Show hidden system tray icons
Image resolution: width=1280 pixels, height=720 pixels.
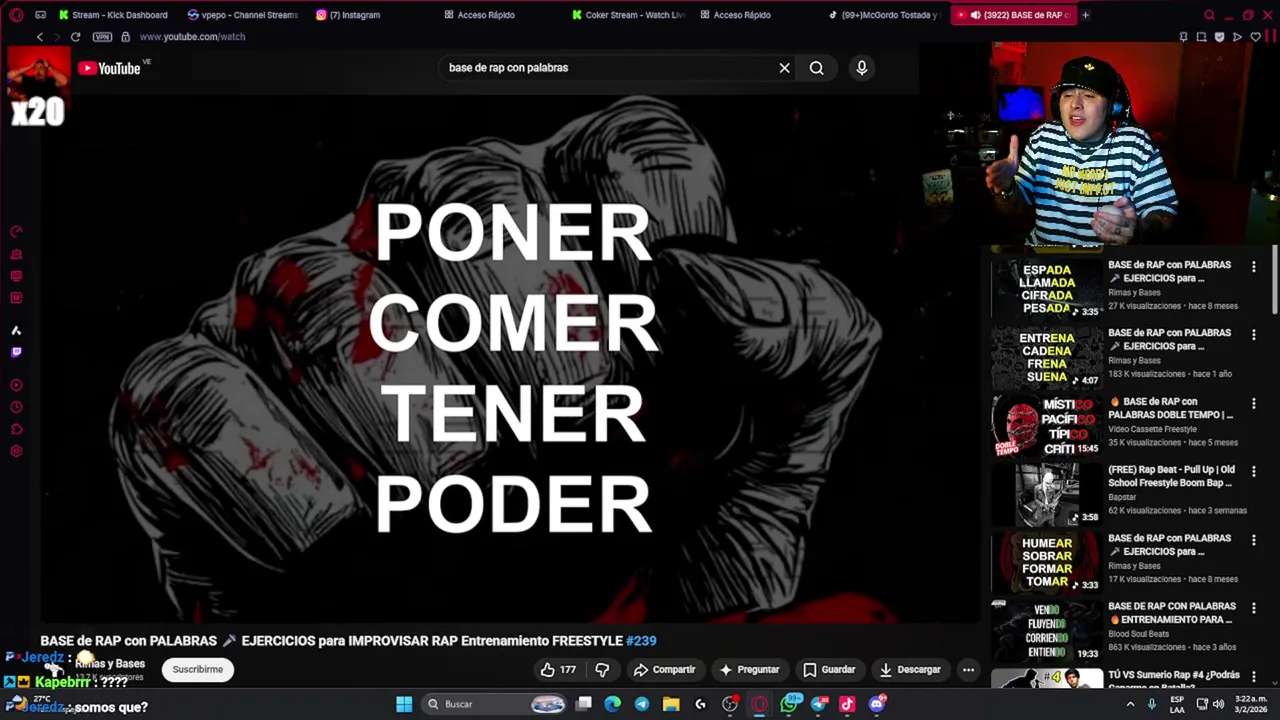(1131, 704)
